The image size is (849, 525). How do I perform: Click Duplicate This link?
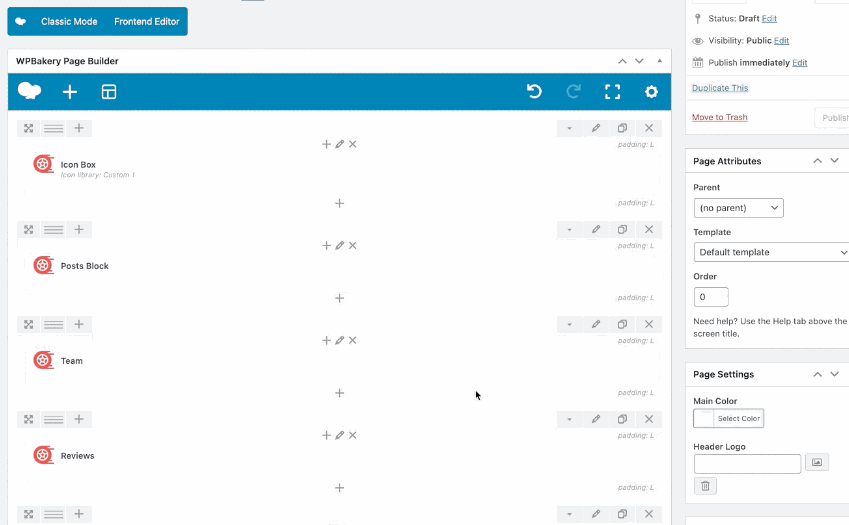point(720,88)
